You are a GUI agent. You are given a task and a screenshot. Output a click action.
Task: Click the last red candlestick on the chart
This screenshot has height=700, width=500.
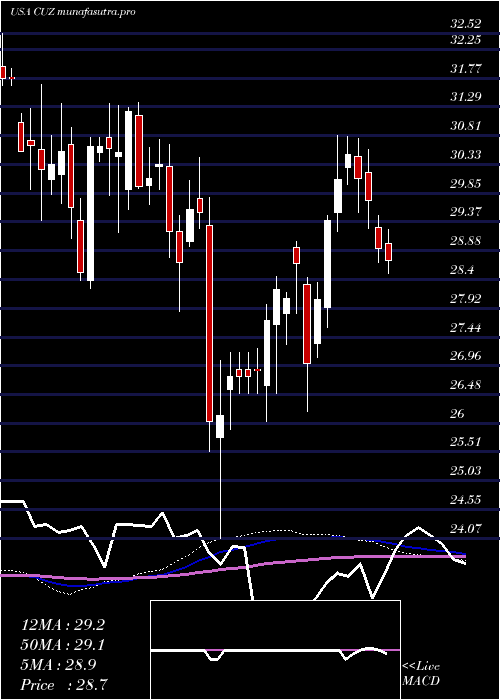point(388,252)
